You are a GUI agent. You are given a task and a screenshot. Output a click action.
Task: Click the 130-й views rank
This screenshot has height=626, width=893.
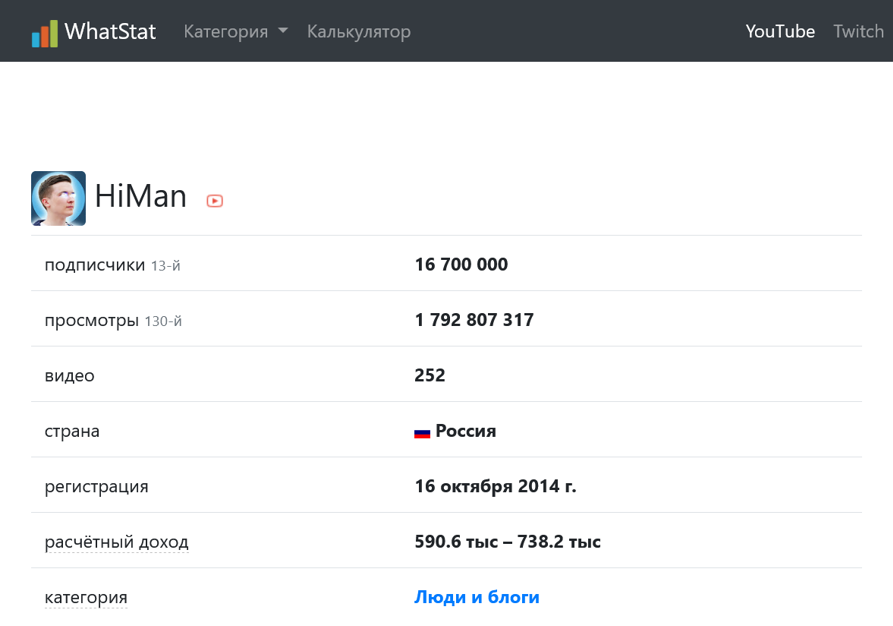coord(163,321)
